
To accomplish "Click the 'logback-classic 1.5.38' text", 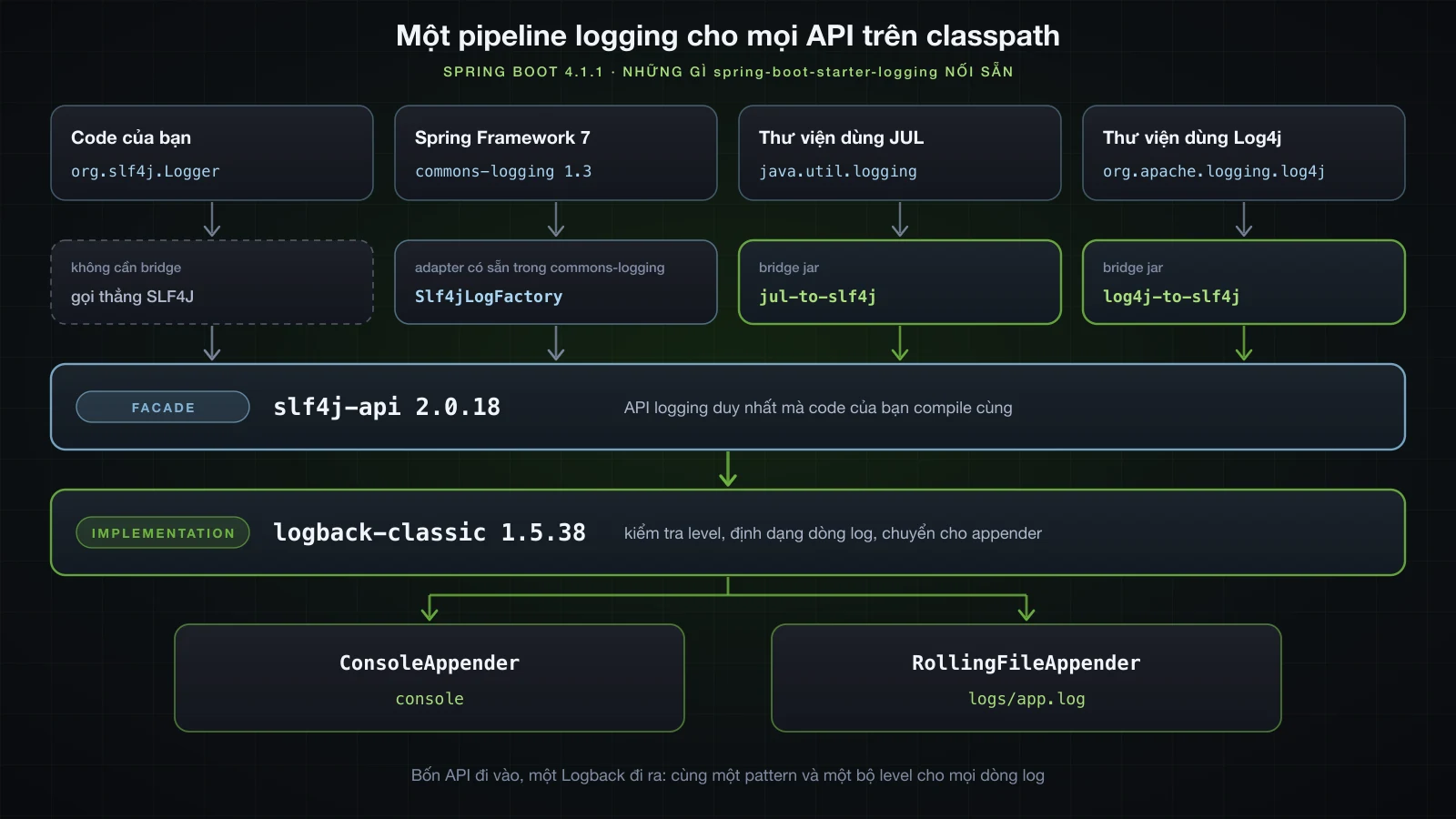I will coord(430,532).
